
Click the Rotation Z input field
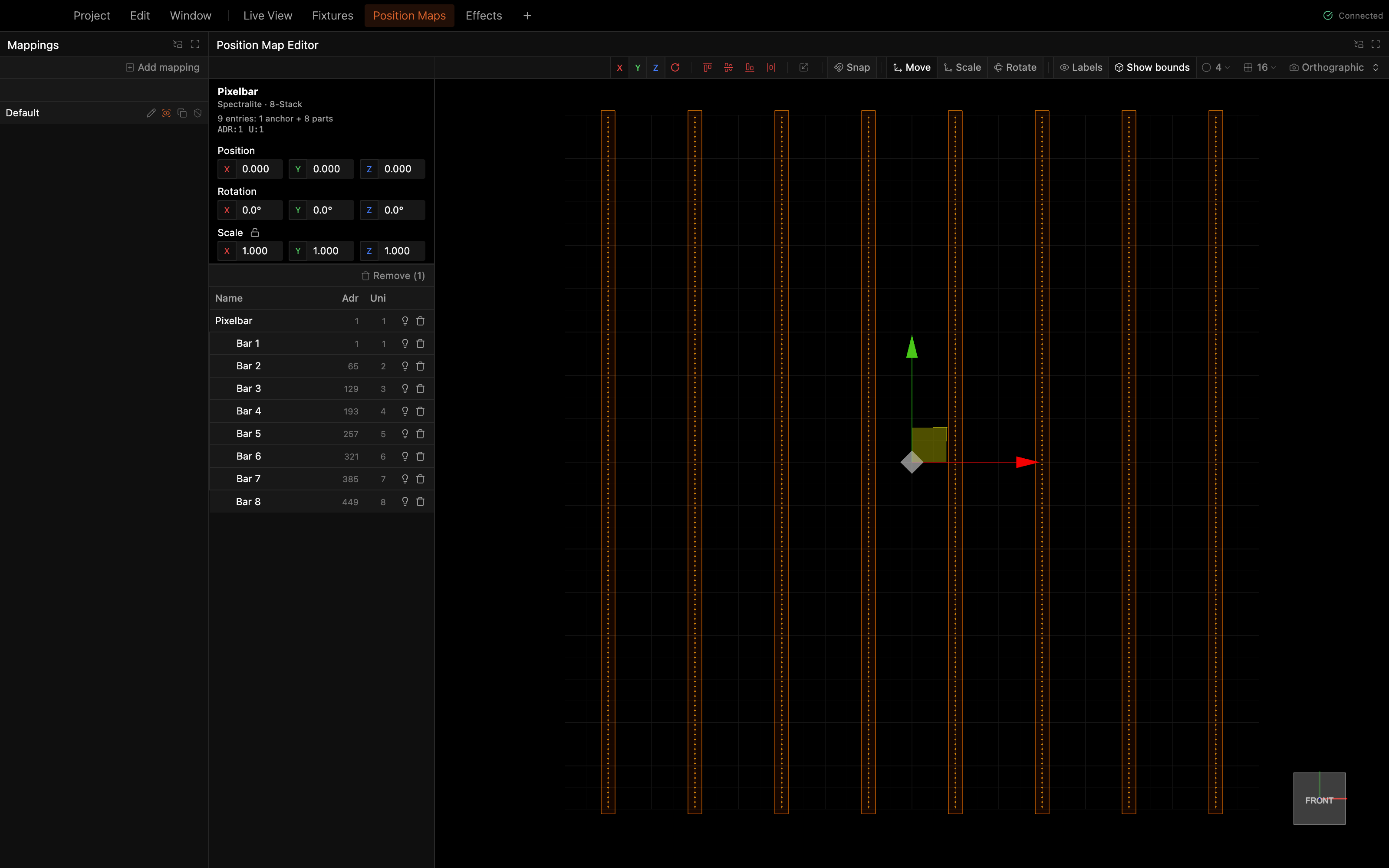tap(392, 210)
